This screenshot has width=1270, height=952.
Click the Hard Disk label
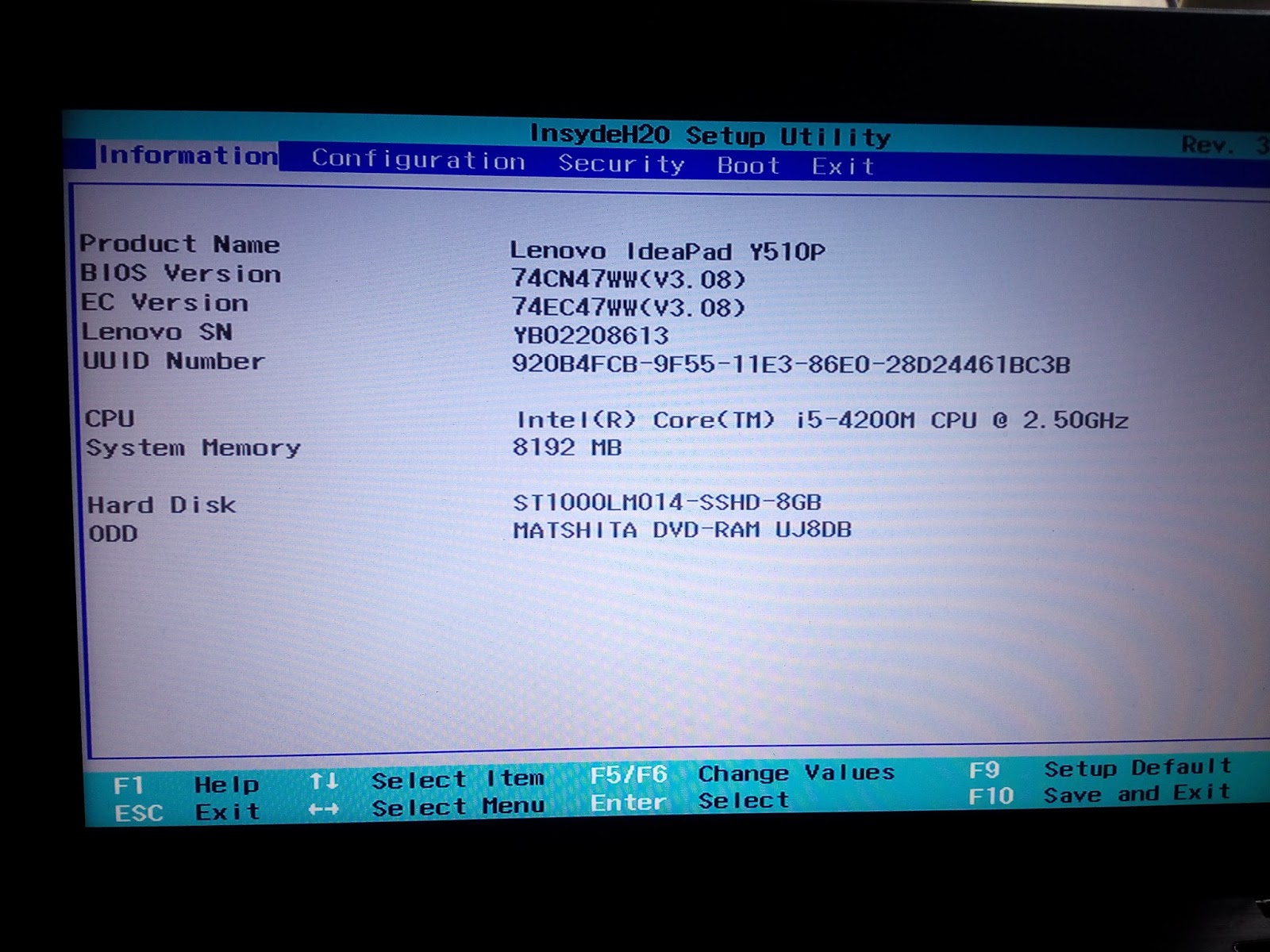[x=161, y=505]
